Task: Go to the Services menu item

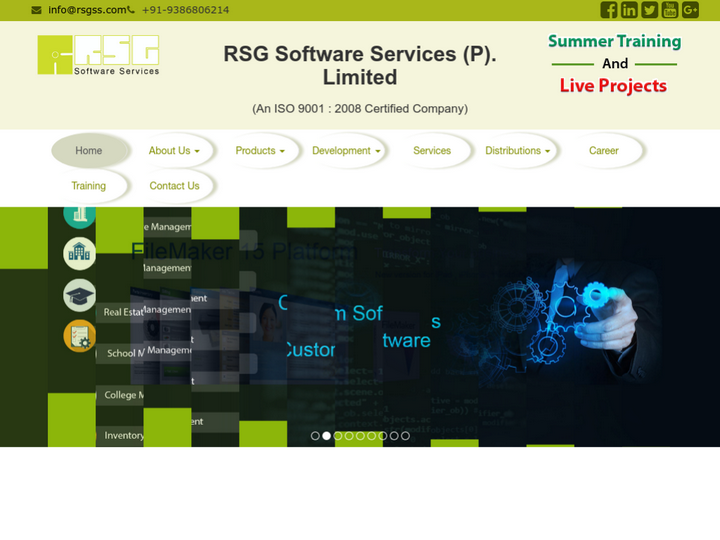Action: pos(432,151)
